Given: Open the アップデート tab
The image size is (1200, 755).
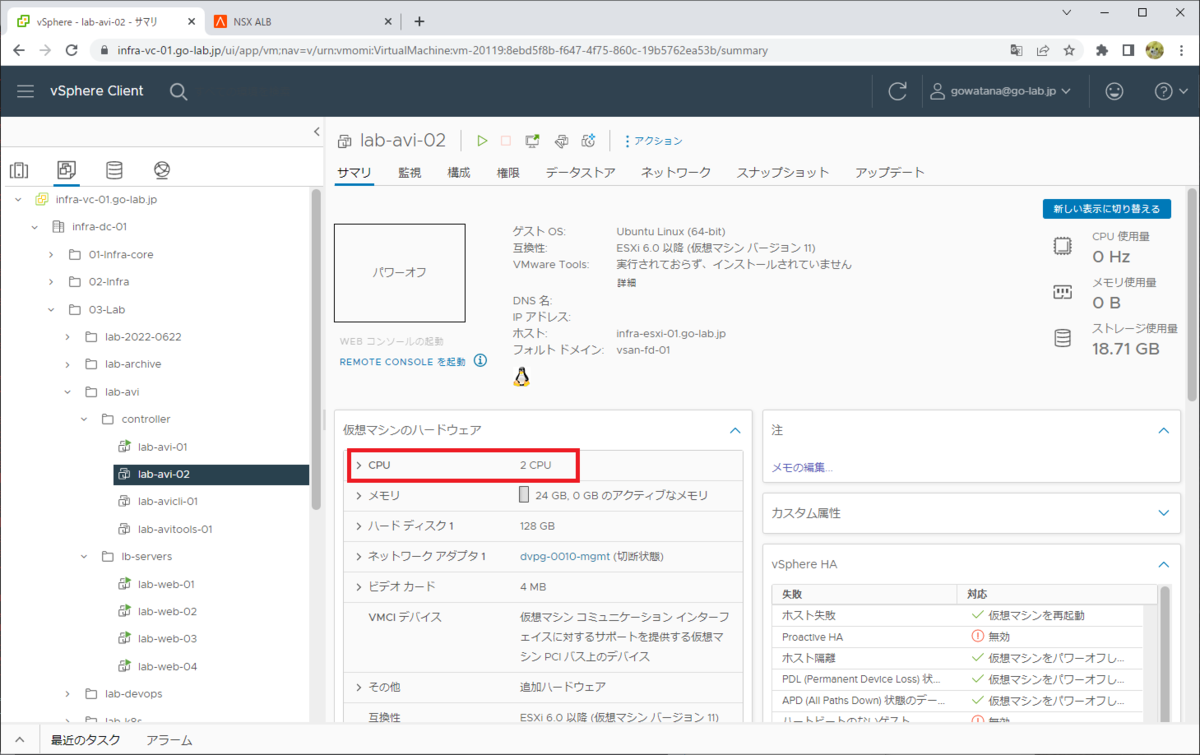Looking at the screenshot, I should click(890, 172).
